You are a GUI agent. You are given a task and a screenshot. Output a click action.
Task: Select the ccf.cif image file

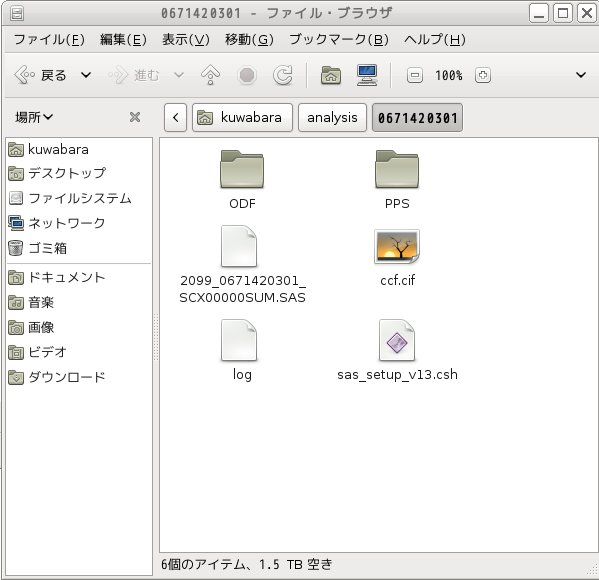(x=397, y=258)
